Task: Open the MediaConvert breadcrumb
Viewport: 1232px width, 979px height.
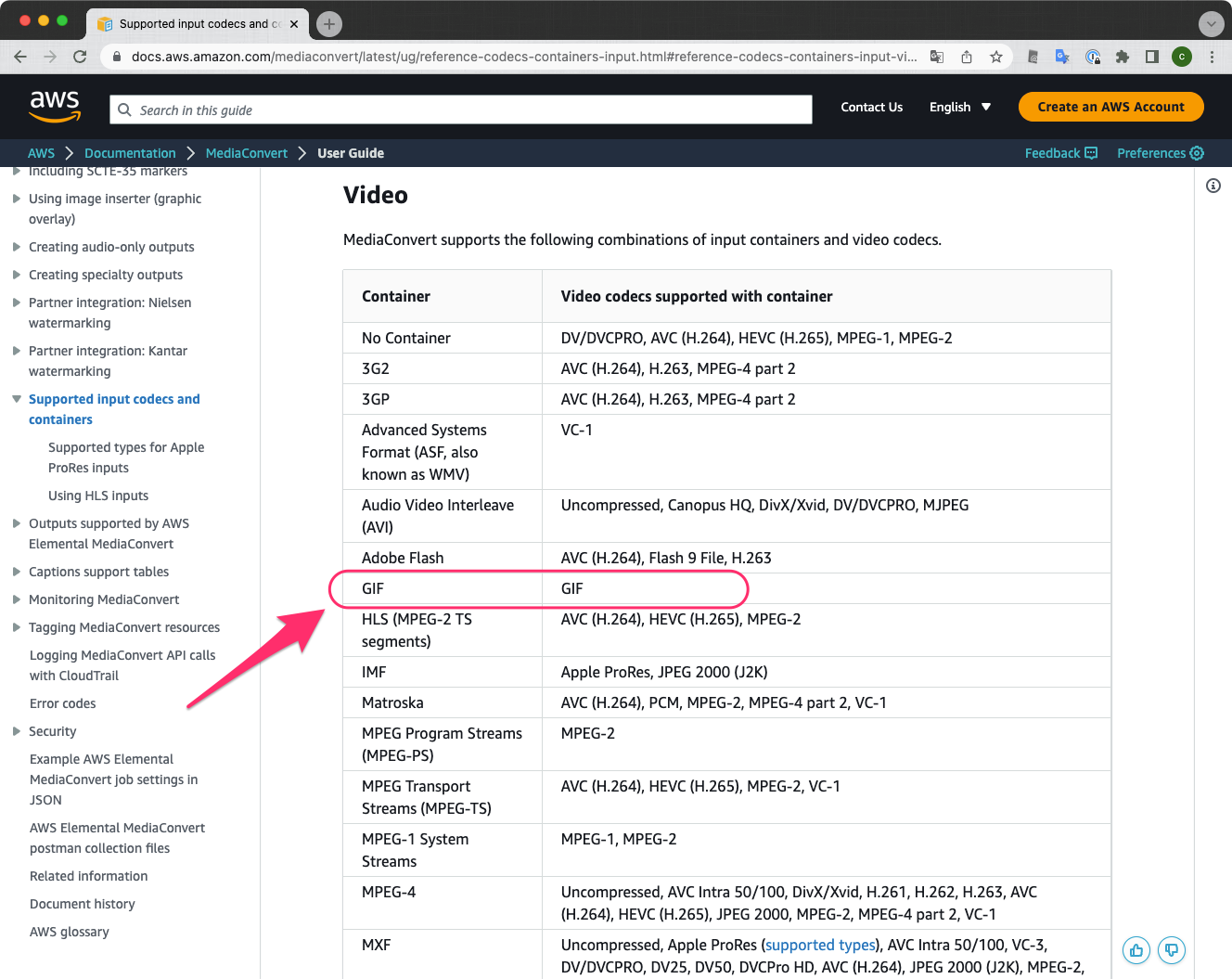Action: click(x=247, y=153)
